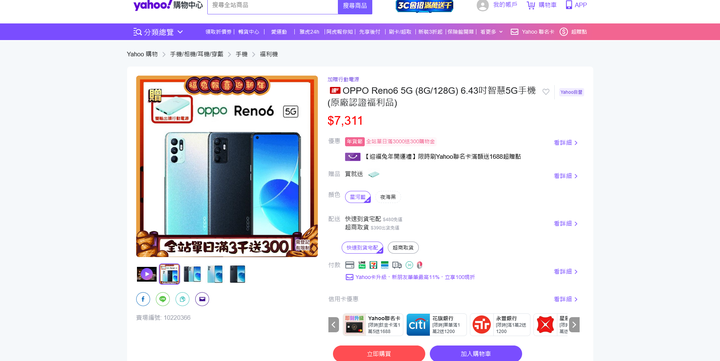Screen dimensions: 720x361
Task: Go to 手機 breadcrumb
Action: (x=242, y=54)
